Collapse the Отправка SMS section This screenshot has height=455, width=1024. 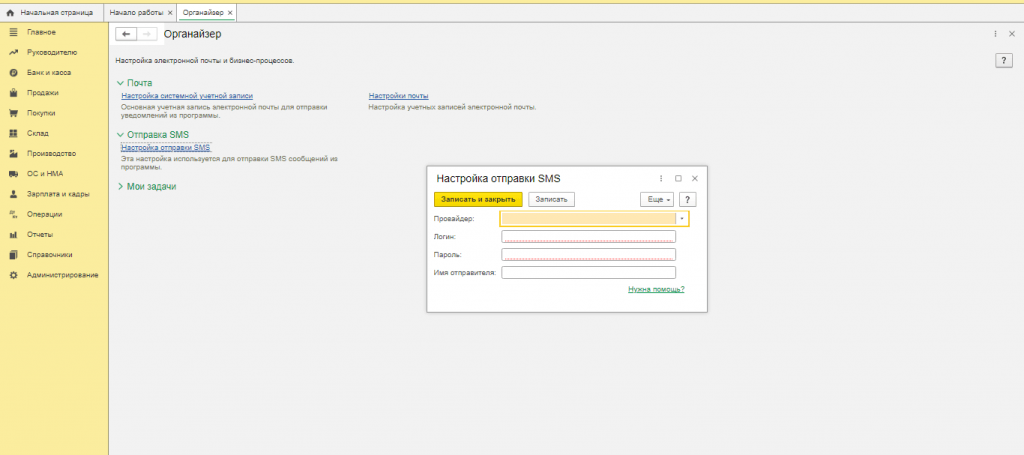[x=120, y=134]
